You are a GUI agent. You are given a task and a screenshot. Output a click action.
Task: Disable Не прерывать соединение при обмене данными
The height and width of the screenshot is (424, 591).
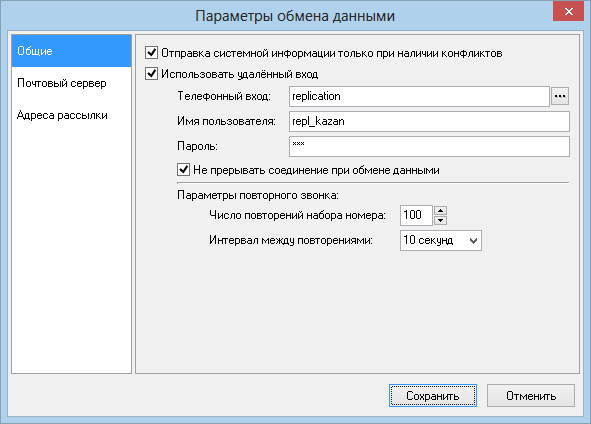(x=184, y=170)
